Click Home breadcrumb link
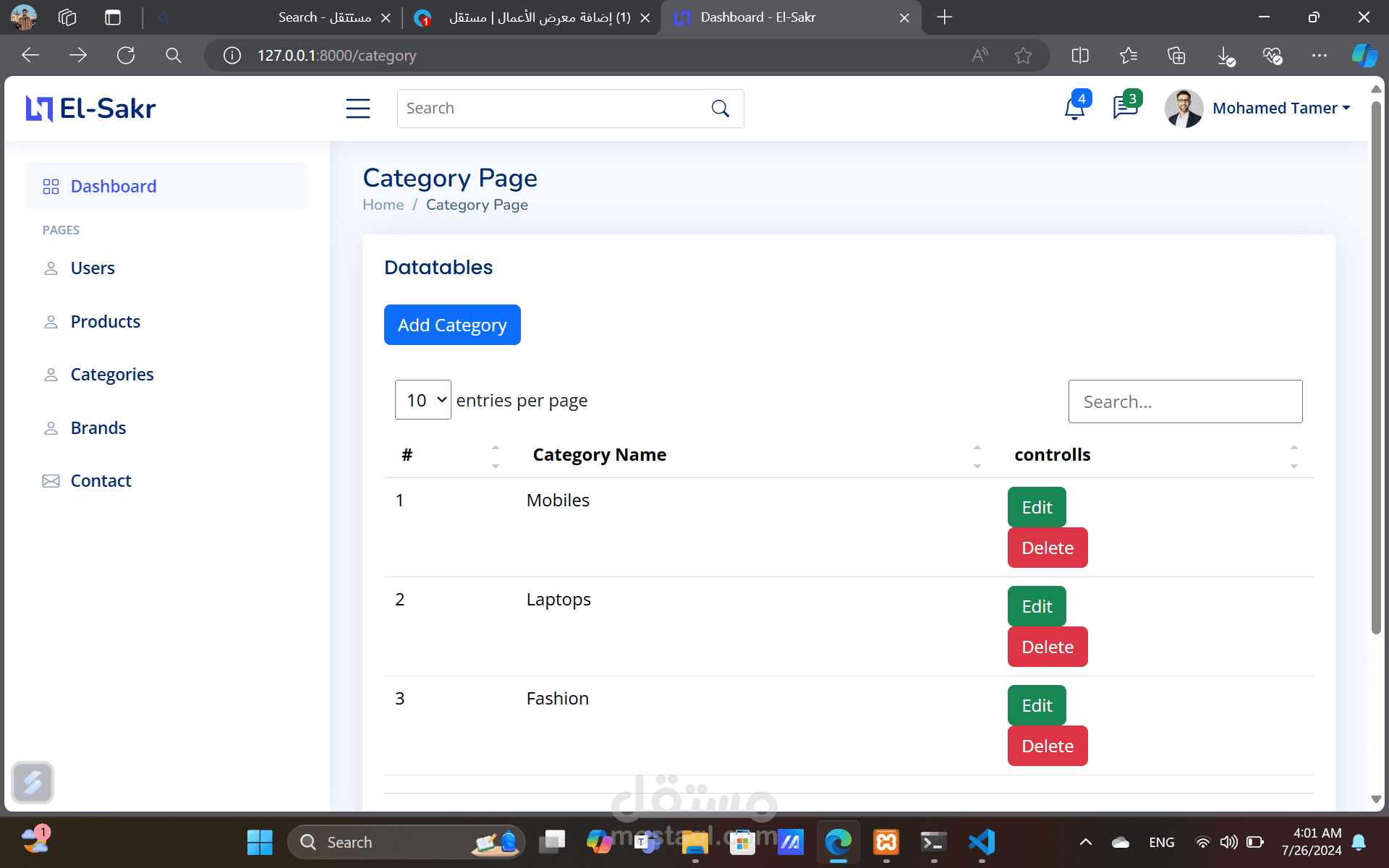Screen dimensions: 1389x868 (383, 205)
